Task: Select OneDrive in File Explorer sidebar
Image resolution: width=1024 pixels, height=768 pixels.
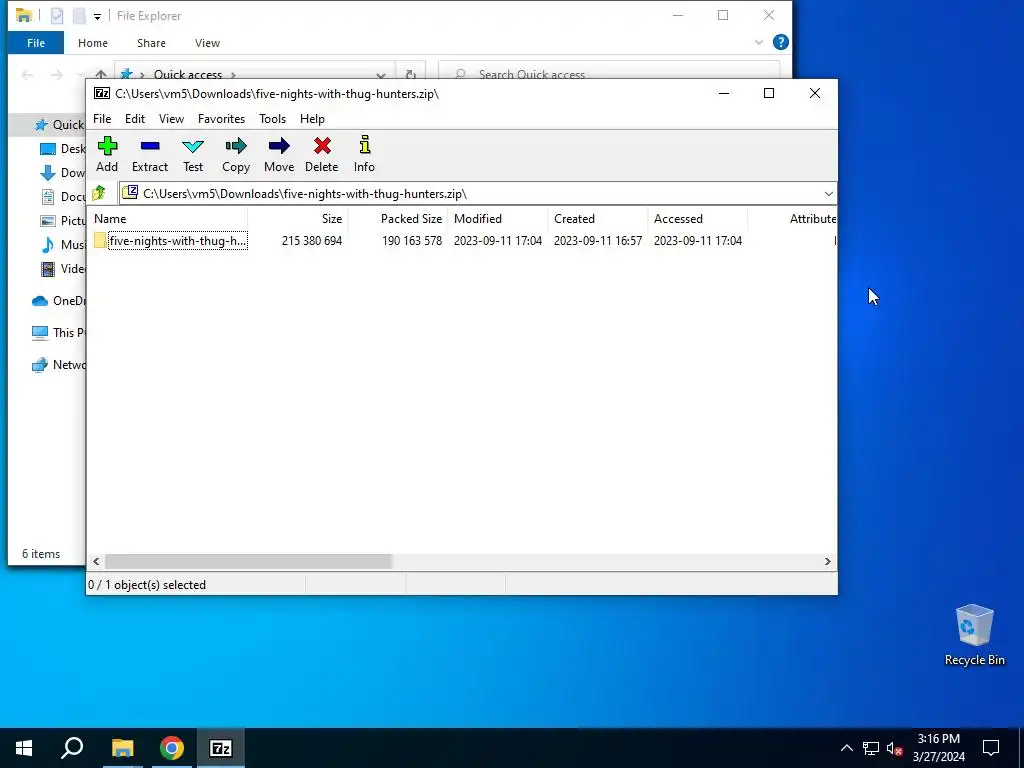Action: click(58, 301)
